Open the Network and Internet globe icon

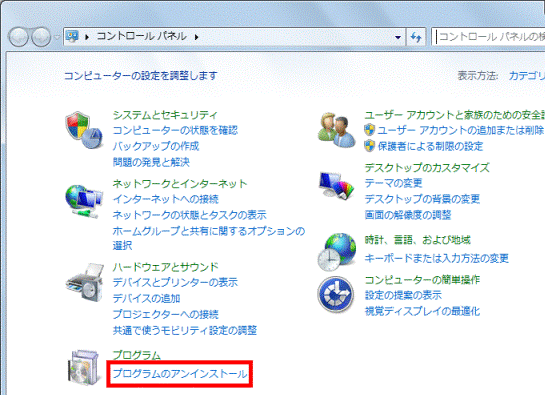84,201
